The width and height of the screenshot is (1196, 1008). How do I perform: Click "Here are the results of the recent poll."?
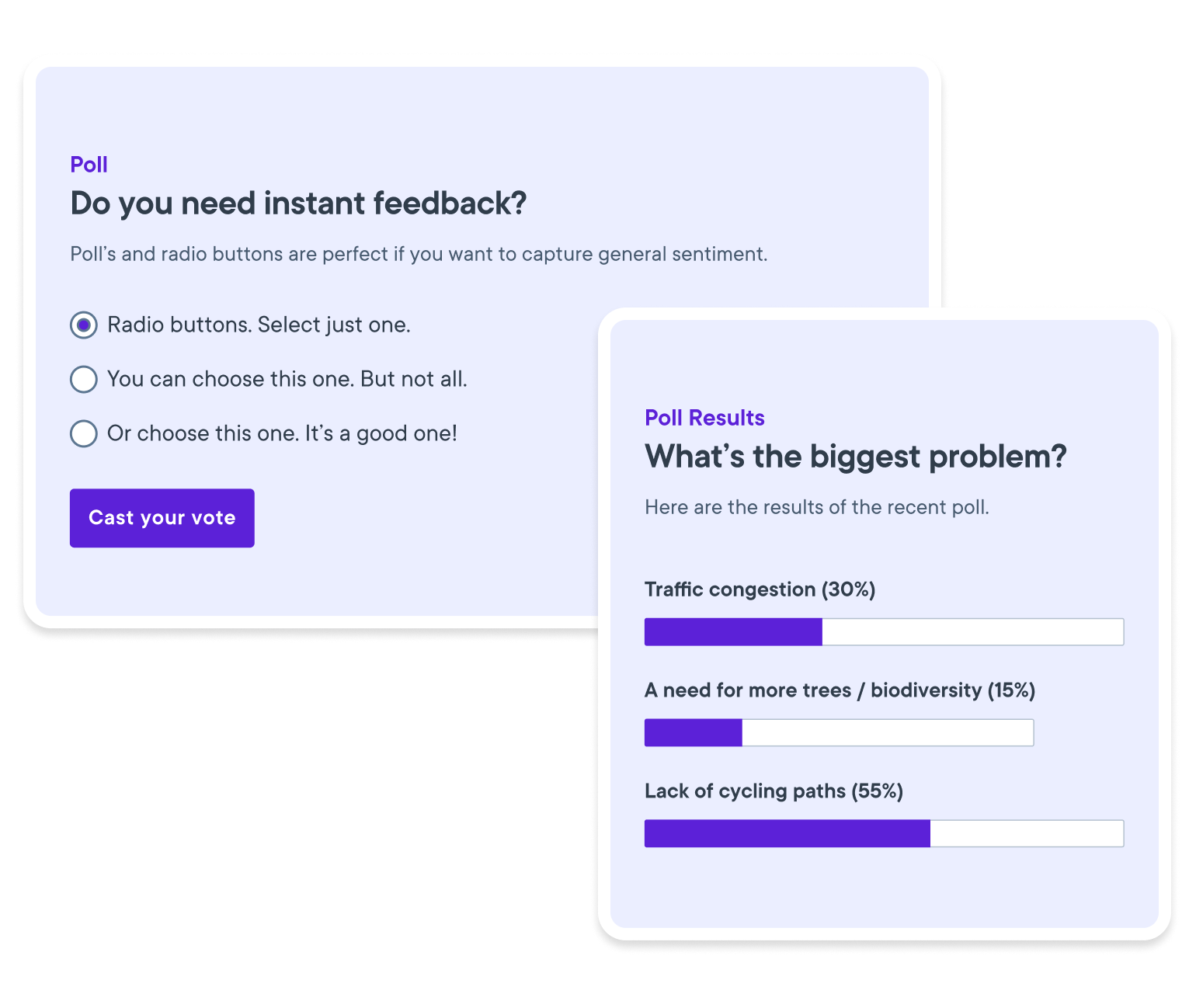pos(817,507)
